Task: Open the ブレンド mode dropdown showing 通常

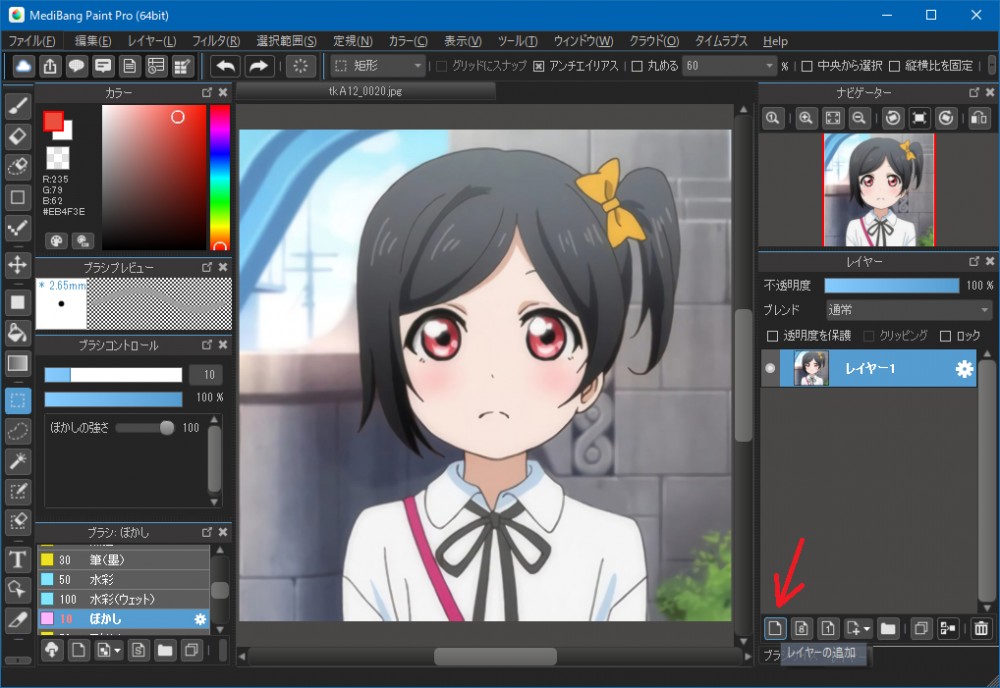Action: tap(908, 310)
